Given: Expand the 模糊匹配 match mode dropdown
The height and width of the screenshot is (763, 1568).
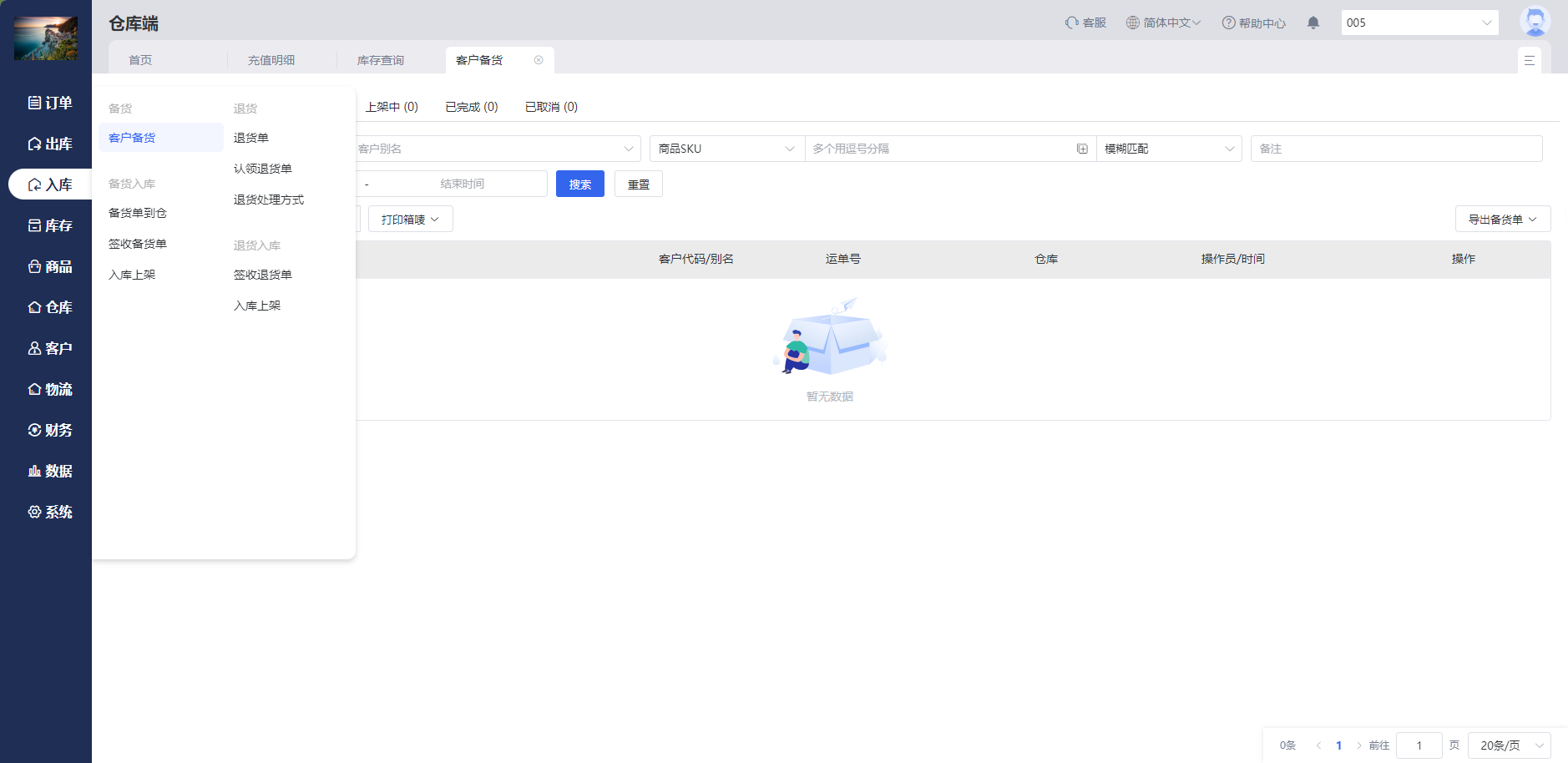Looking at the screenshot, I should 1168,149.
